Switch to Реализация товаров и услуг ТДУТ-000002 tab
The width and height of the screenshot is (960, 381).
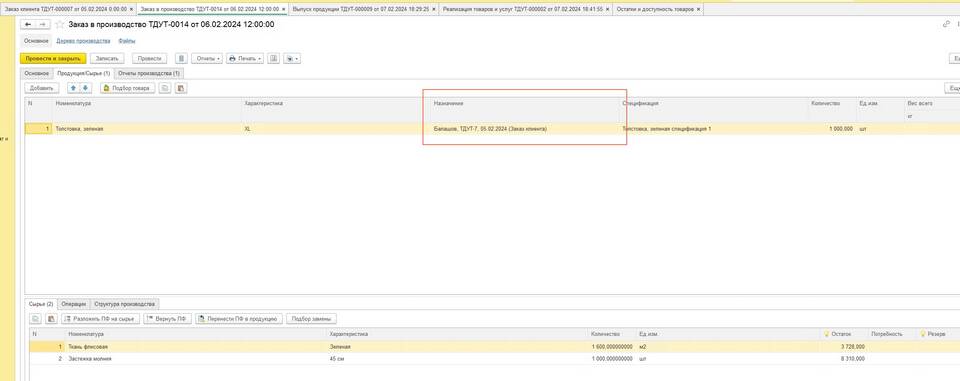click(523, 10)
